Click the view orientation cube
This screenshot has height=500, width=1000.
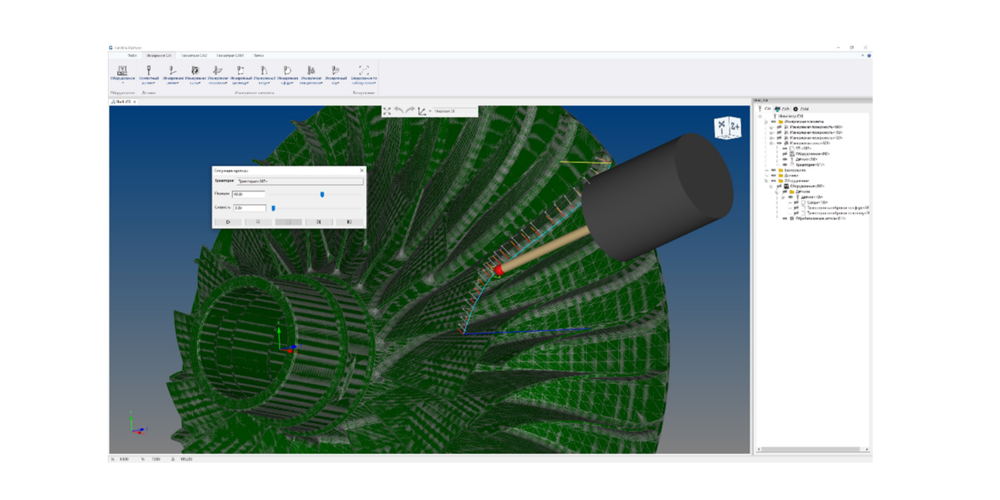[x=726, y=127]
